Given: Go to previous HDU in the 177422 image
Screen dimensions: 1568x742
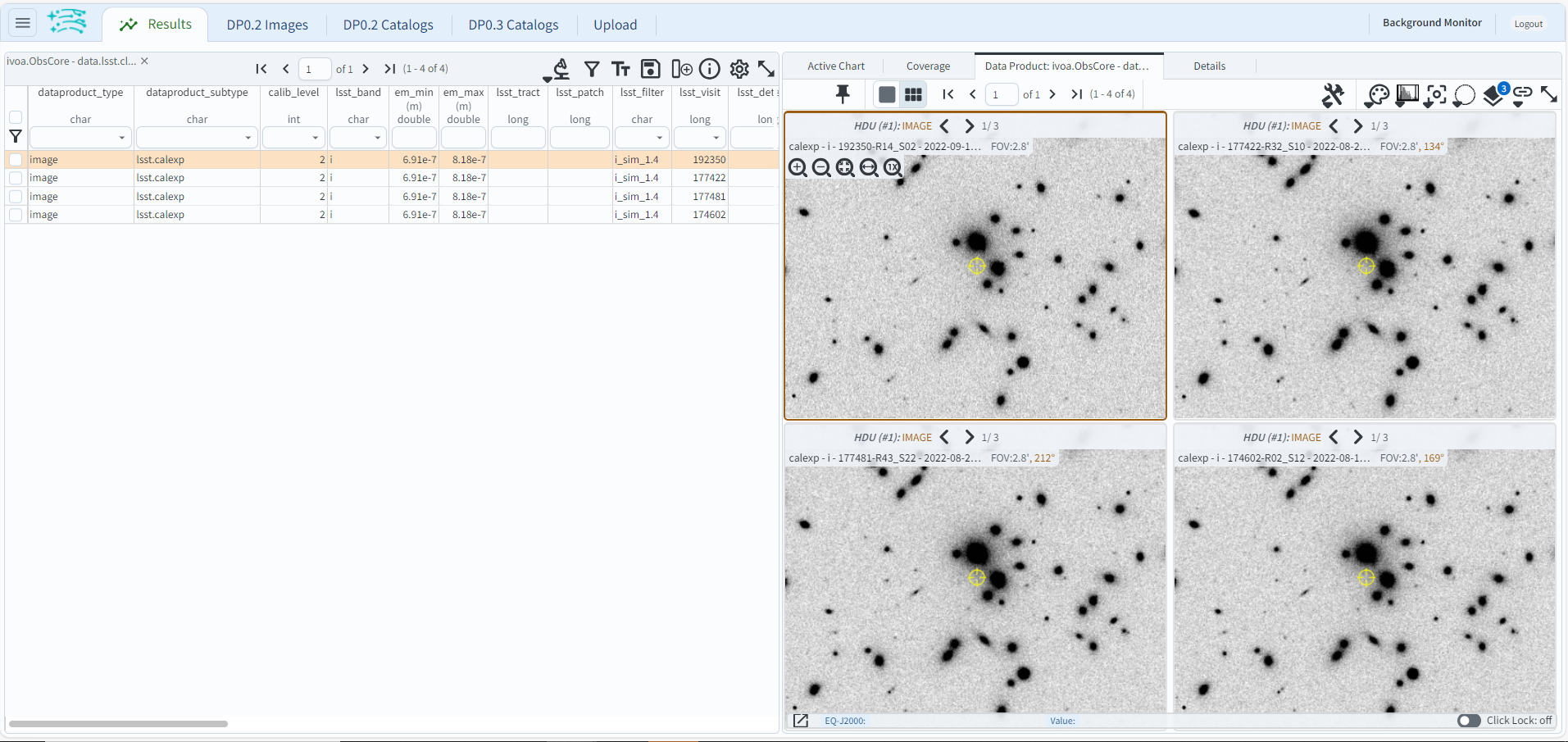Looking at the screenshot, I should pyautogui.click(x=1334, y=126).
